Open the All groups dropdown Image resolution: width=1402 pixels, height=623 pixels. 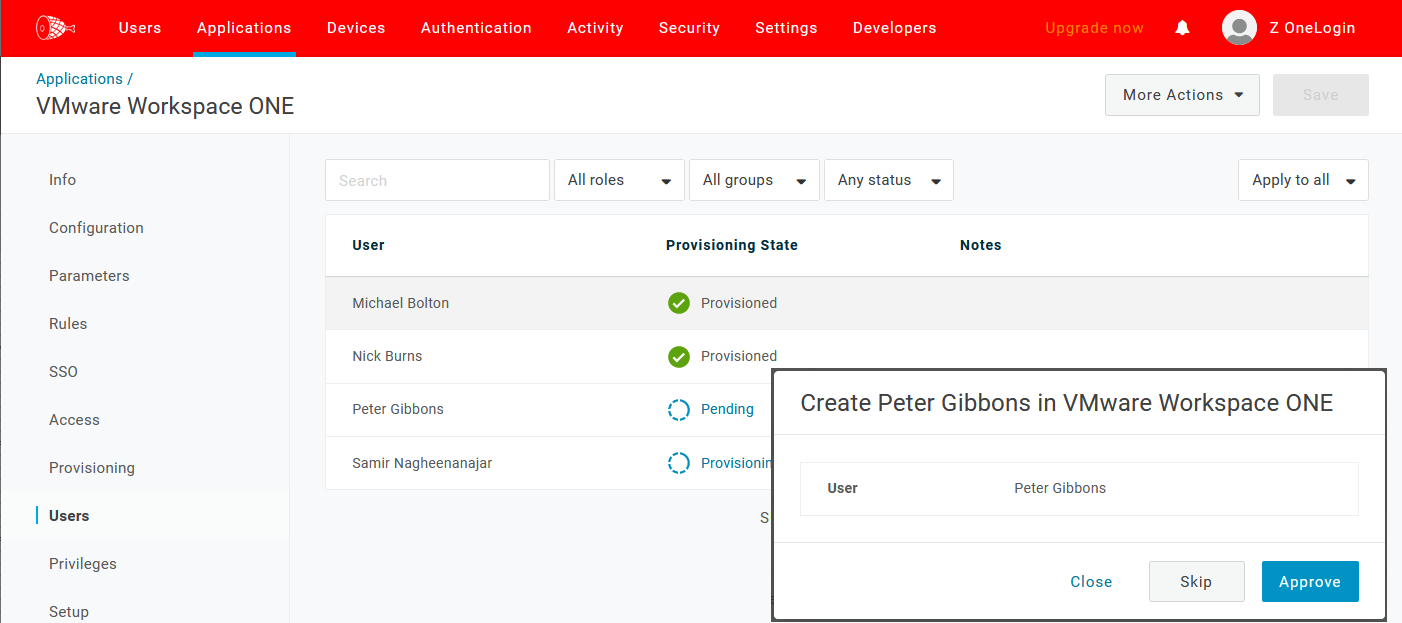[754, 180]
